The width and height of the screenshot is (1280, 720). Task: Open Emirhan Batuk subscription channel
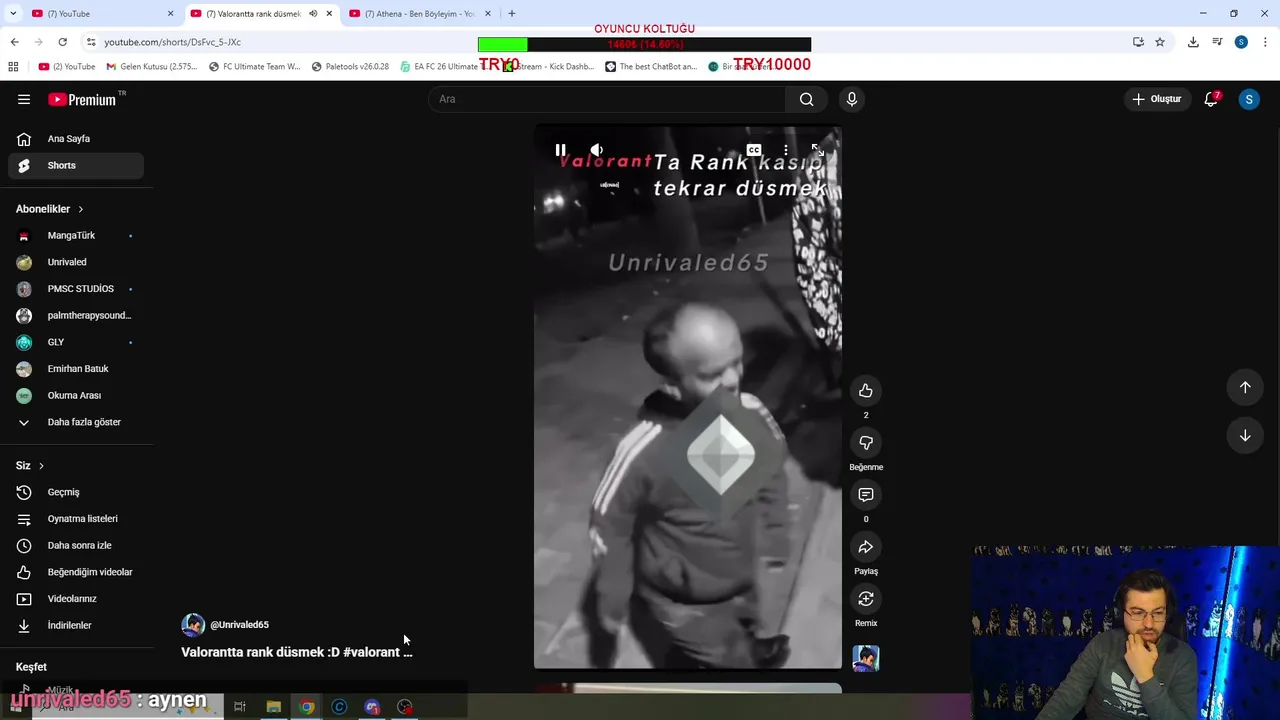click(76, 369)
